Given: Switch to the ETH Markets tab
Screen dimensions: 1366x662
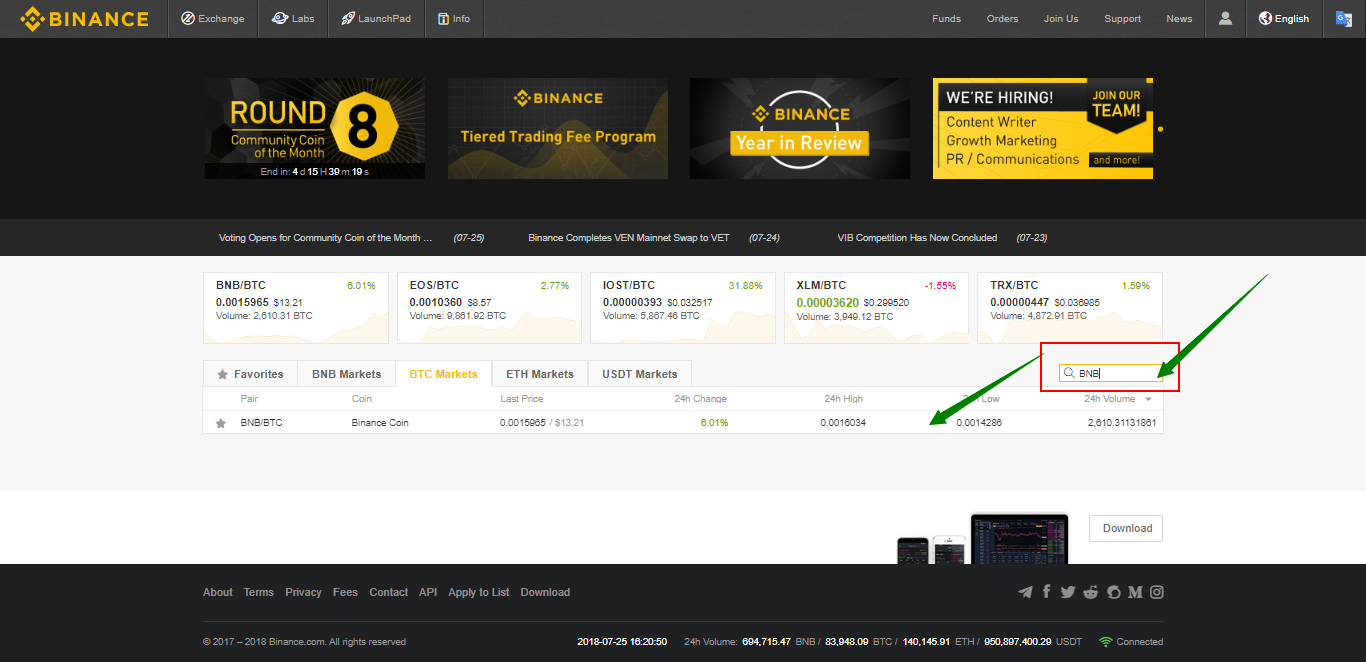Looking at the screenshot, I should pyautogui.click(x=540, y=374).
